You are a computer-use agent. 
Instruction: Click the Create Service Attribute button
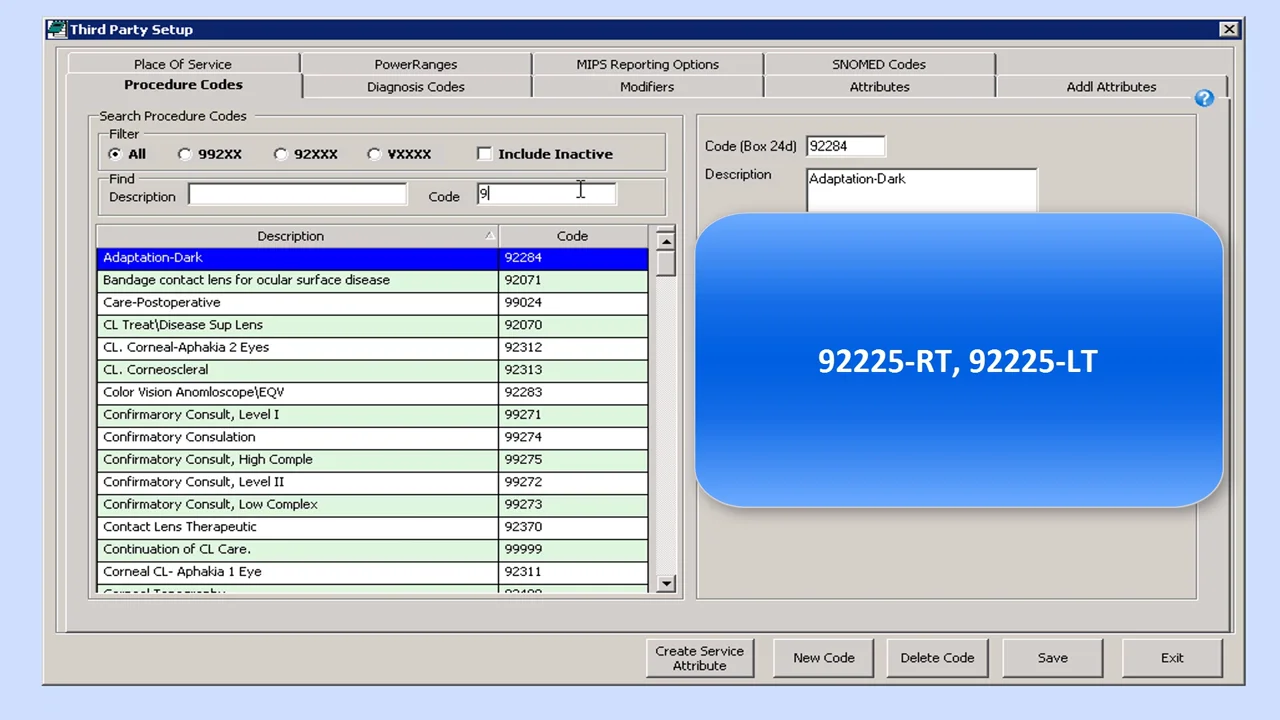(x=699, y=658)
